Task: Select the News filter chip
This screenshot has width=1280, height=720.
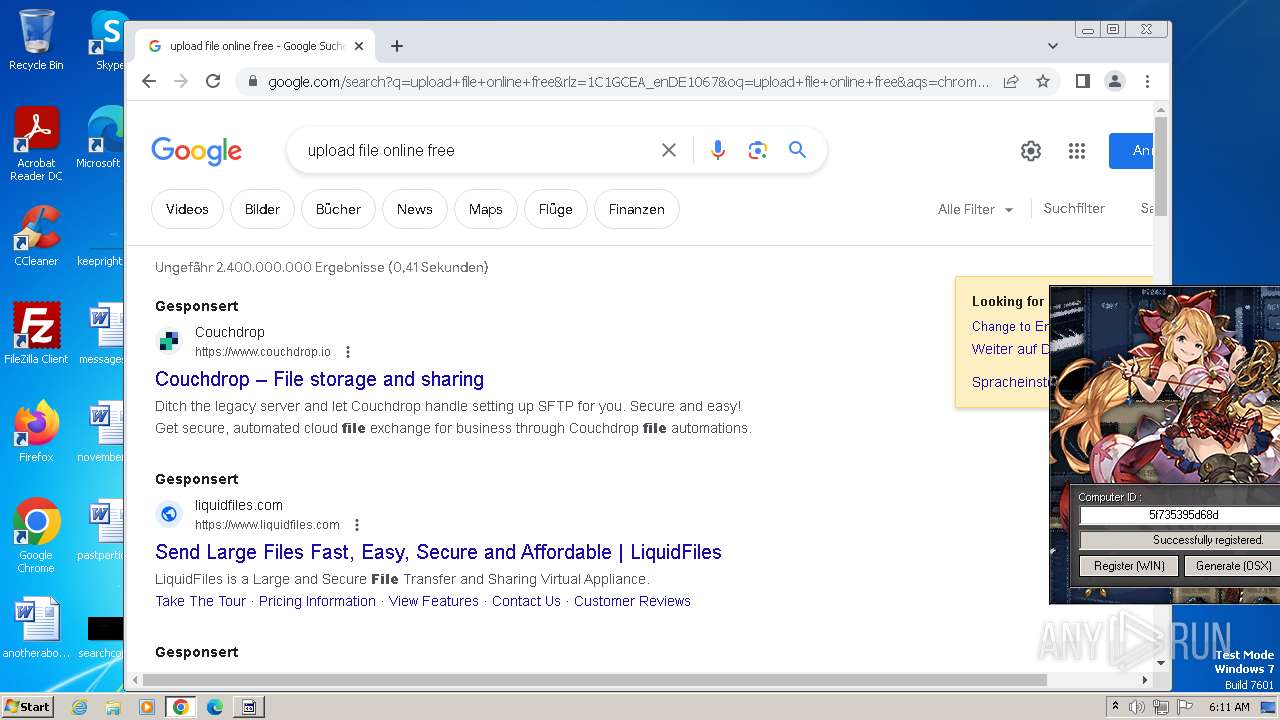Action: [x=414, y=209]
